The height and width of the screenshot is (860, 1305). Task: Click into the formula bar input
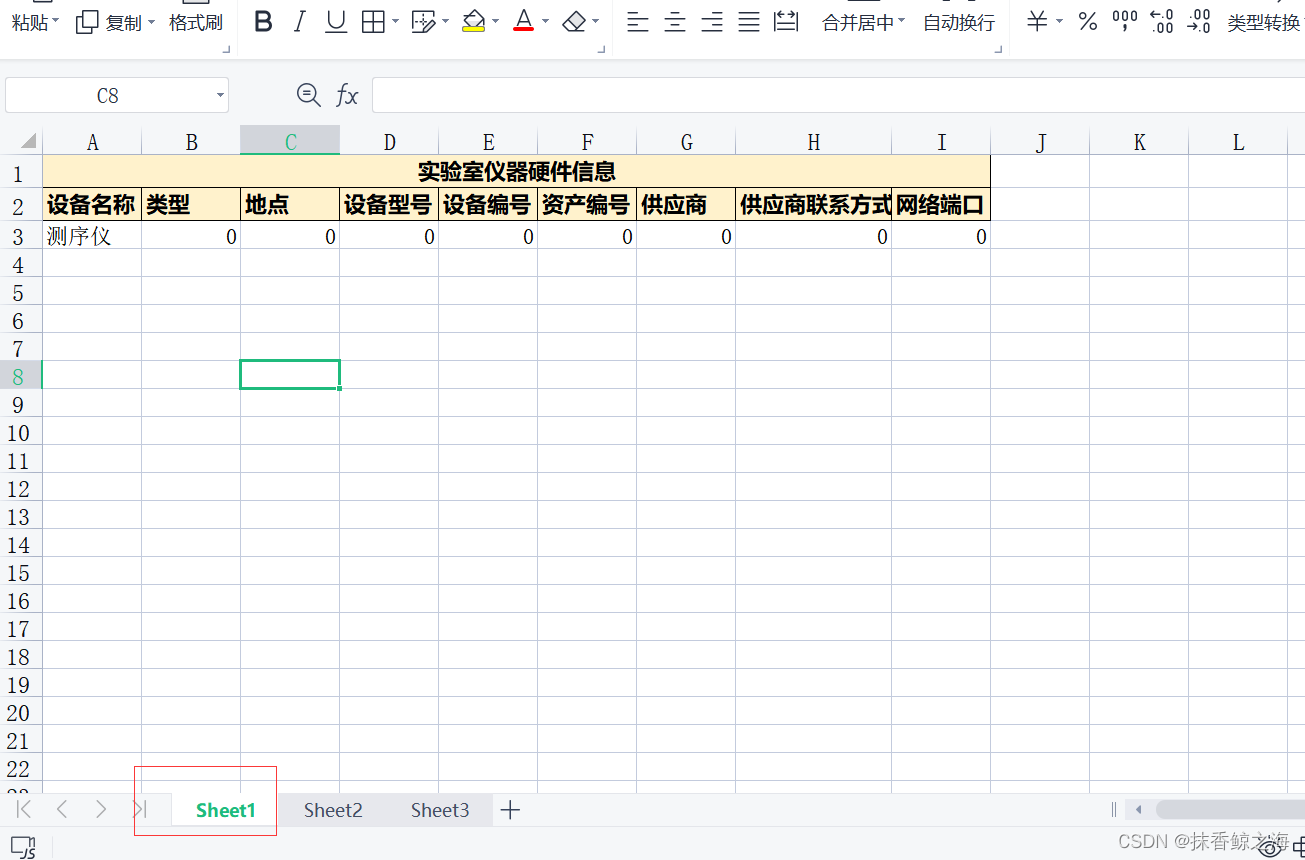pos(838,95)
